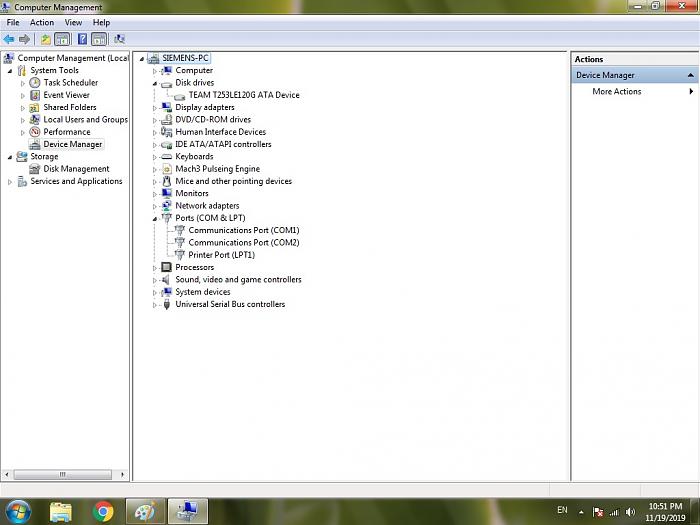Click the volume speaker tray icon
700x525 pixels.
[630, 512]
